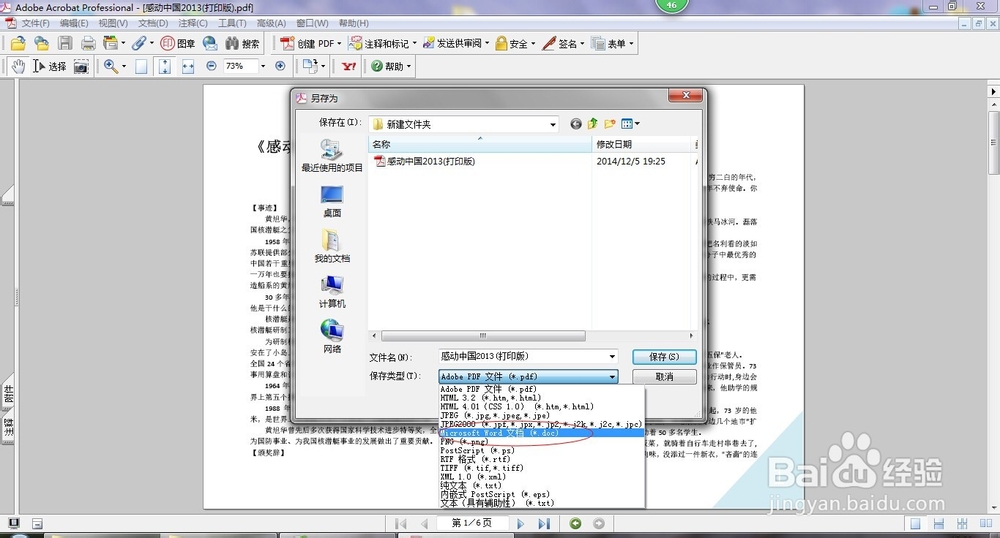Click the view menu icon in dialog
Image resolution: width=1000 pixels, height=538 pixels.
pos(630,124)
